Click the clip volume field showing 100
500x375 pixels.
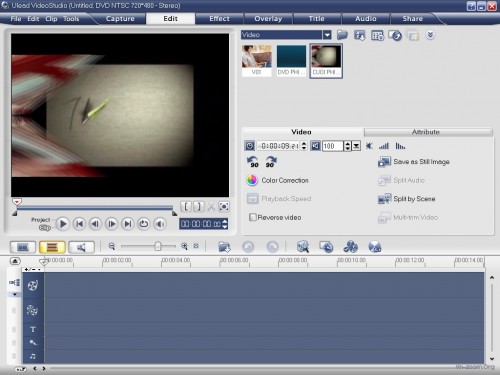pyautogui.click(x=333, y=146)
